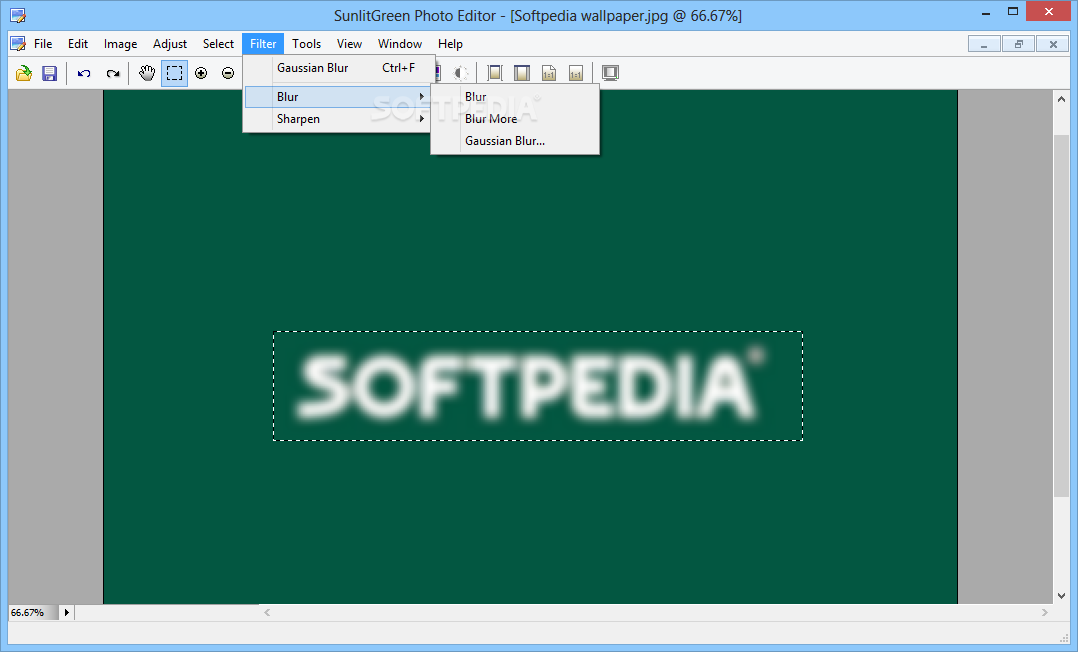Click the Save floppy disk icon

click(50, 73)
